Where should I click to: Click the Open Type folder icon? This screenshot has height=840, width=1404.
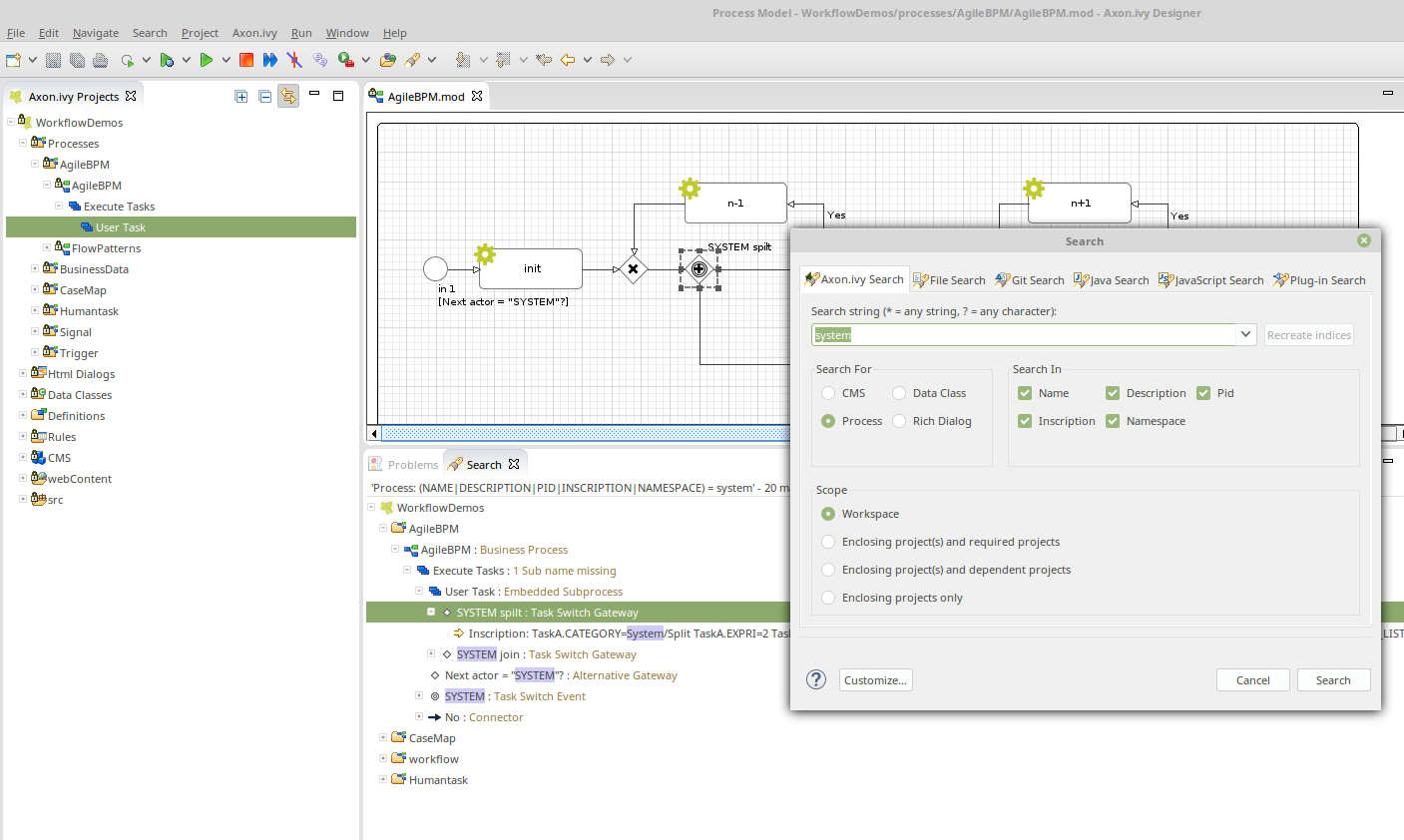coord(388,60)
